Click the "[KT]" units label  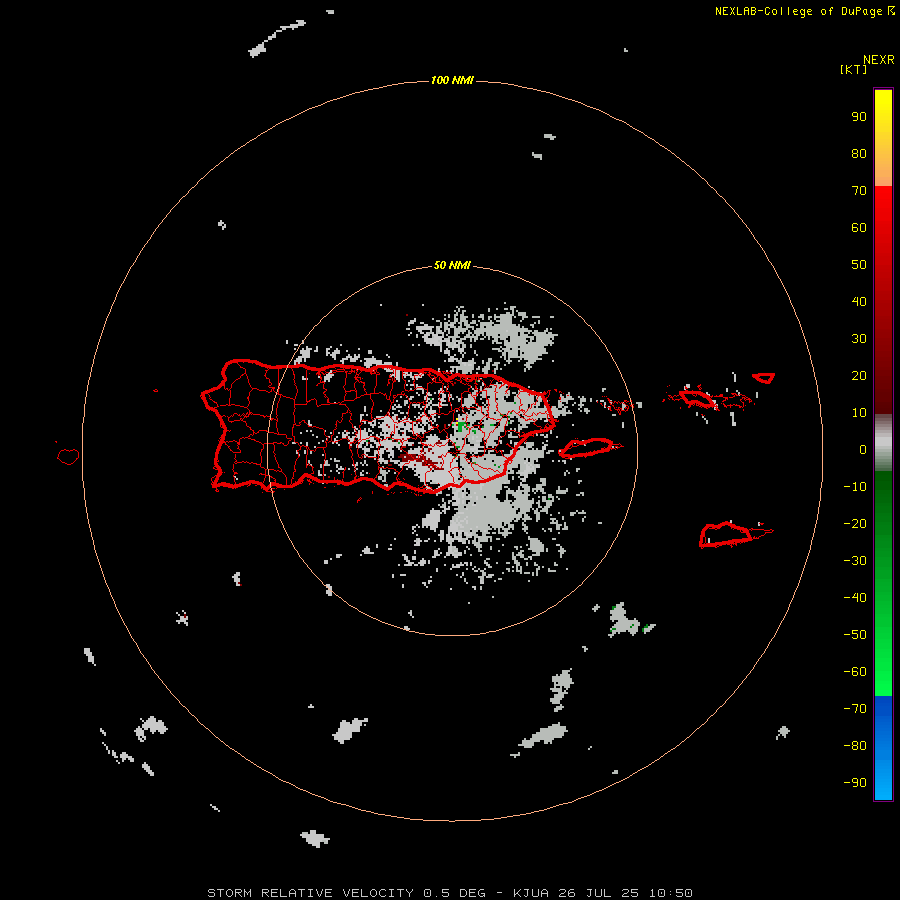coord(853,69)
